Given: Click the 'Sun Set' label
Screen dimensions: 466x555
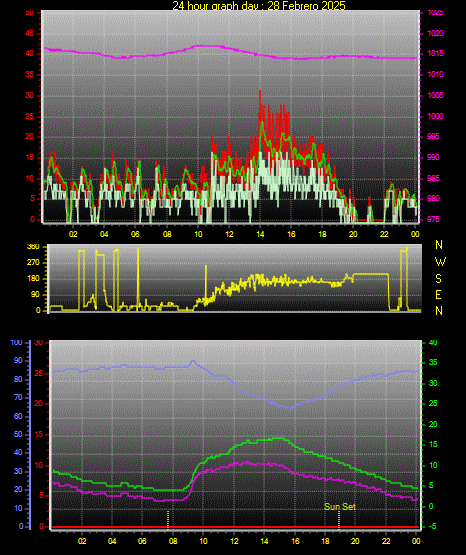Looking at the screenshot, I should pyautogui.click(x=340, y=507).
